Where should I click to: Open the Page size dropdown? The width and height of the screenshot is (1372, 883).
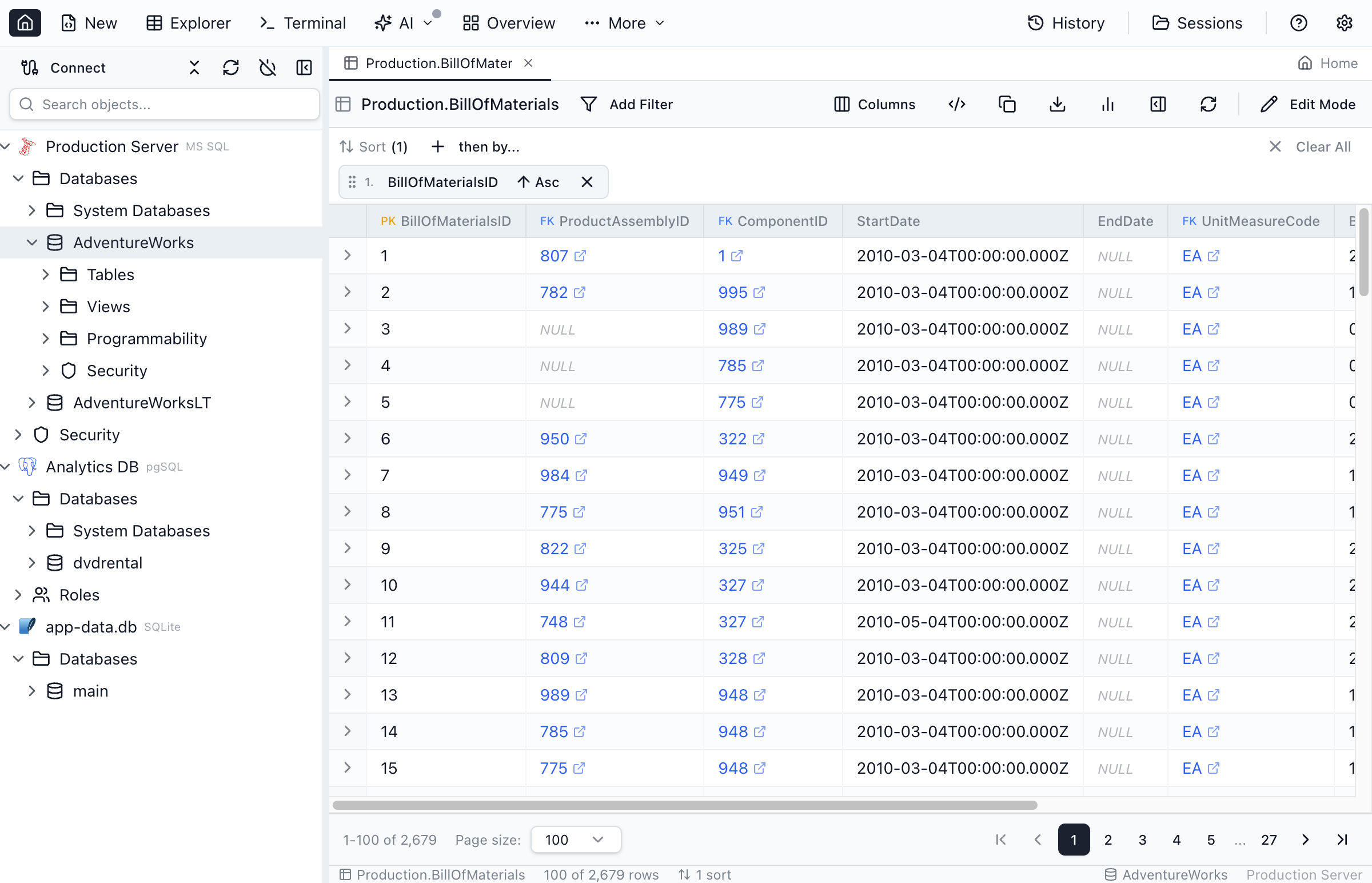[575, 839]
